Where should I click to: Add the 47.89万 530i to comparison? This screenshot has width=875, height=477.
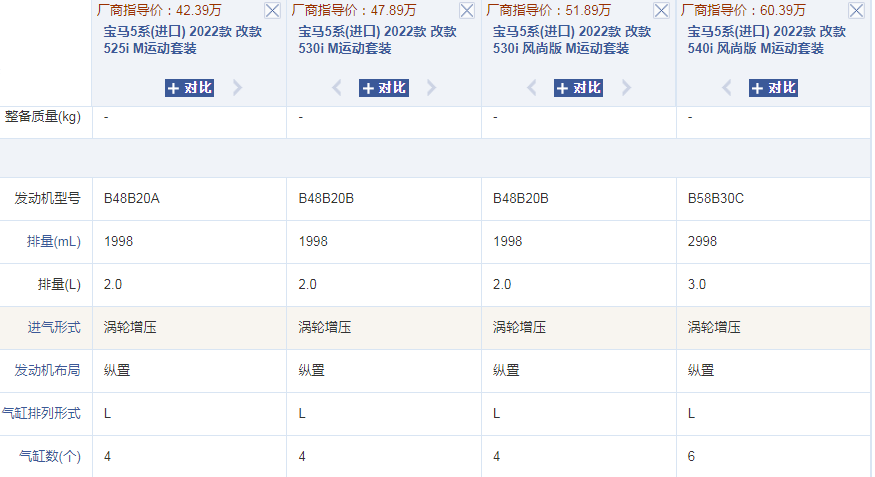[x=384, y=88]
